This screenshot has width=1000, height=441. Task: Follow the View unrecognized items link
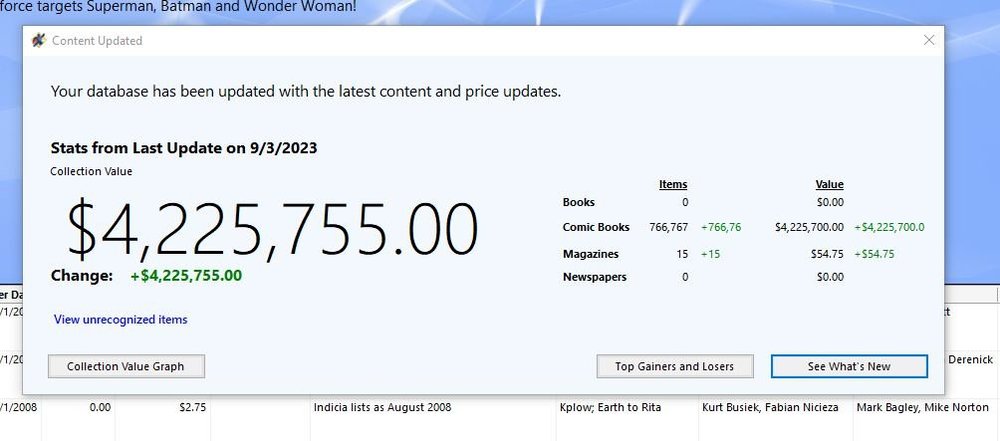[x=121, y=320]
